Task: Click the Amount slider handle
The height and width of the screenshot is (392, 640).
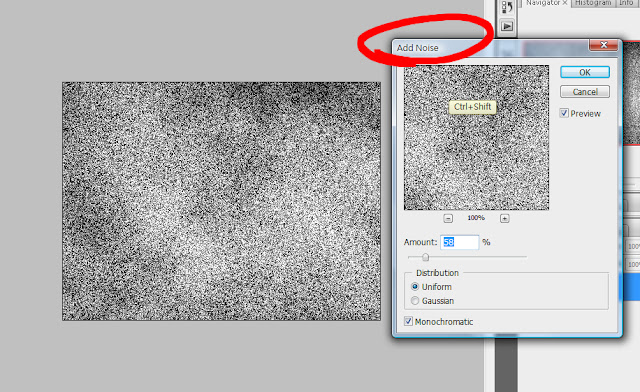Action: click(x=425, y=257)
